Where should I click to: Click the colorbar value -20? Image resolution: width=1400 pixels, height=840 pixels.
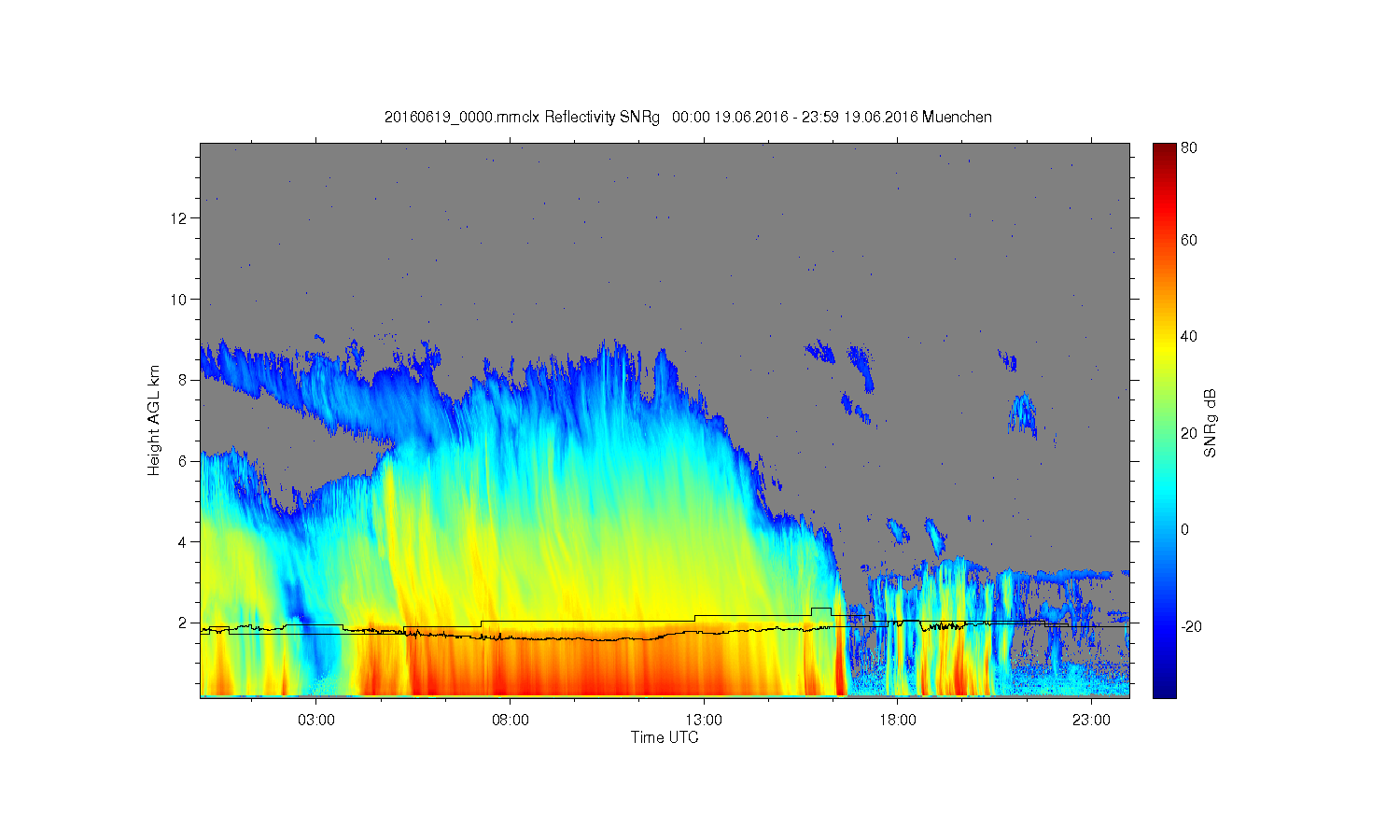1191,626
